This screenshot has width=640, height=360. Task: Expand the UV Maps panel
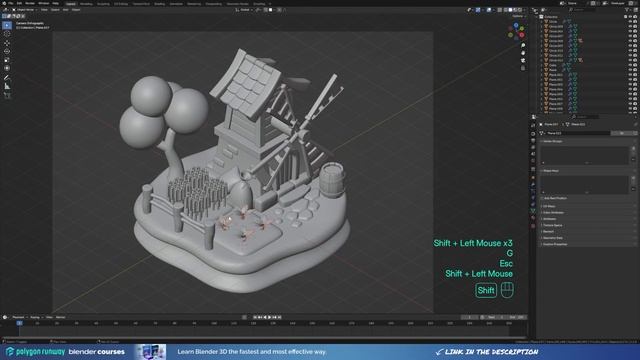[x=549, y=207]
